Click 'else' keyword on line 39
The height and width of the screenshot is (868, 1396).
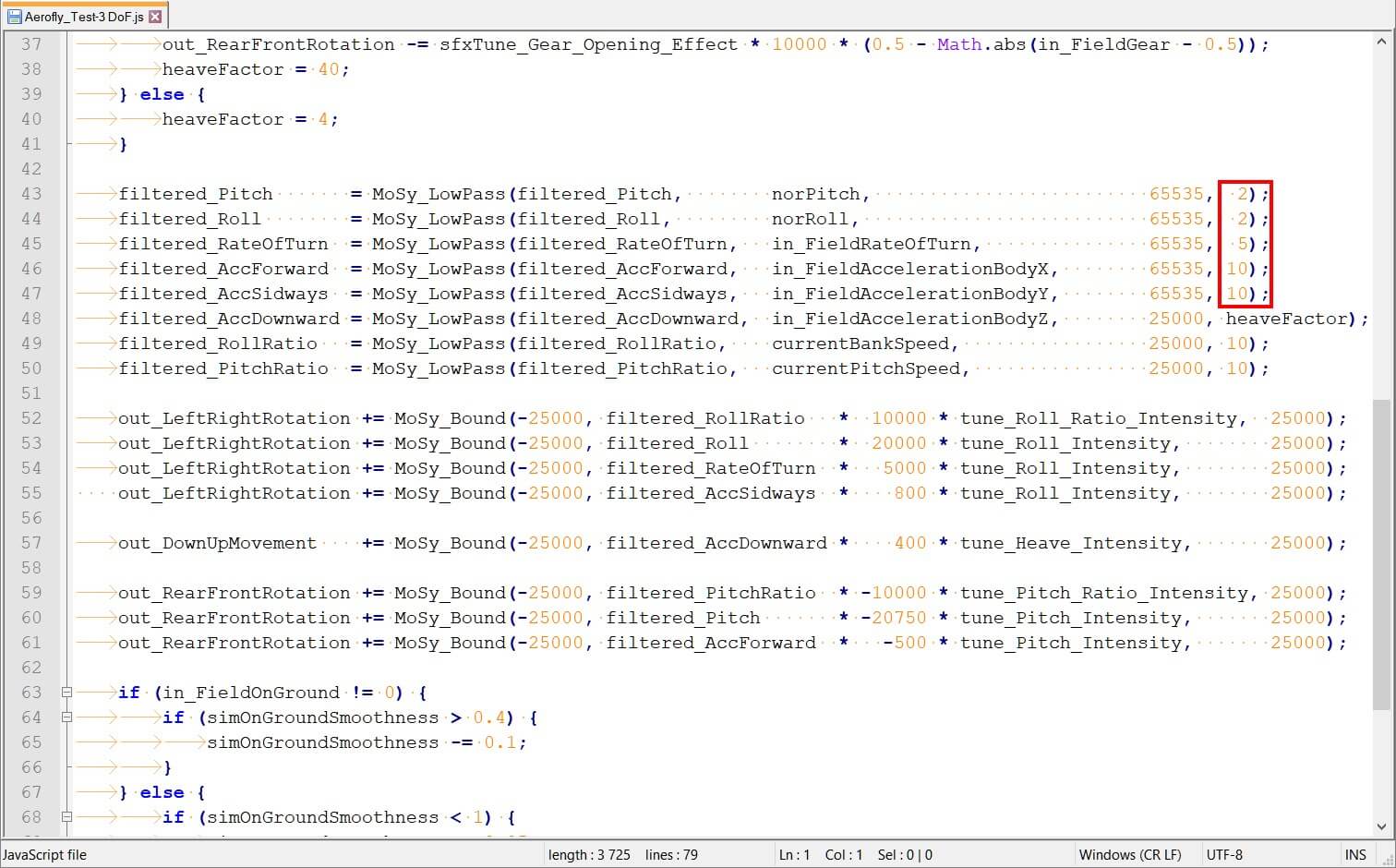(162, 94)
